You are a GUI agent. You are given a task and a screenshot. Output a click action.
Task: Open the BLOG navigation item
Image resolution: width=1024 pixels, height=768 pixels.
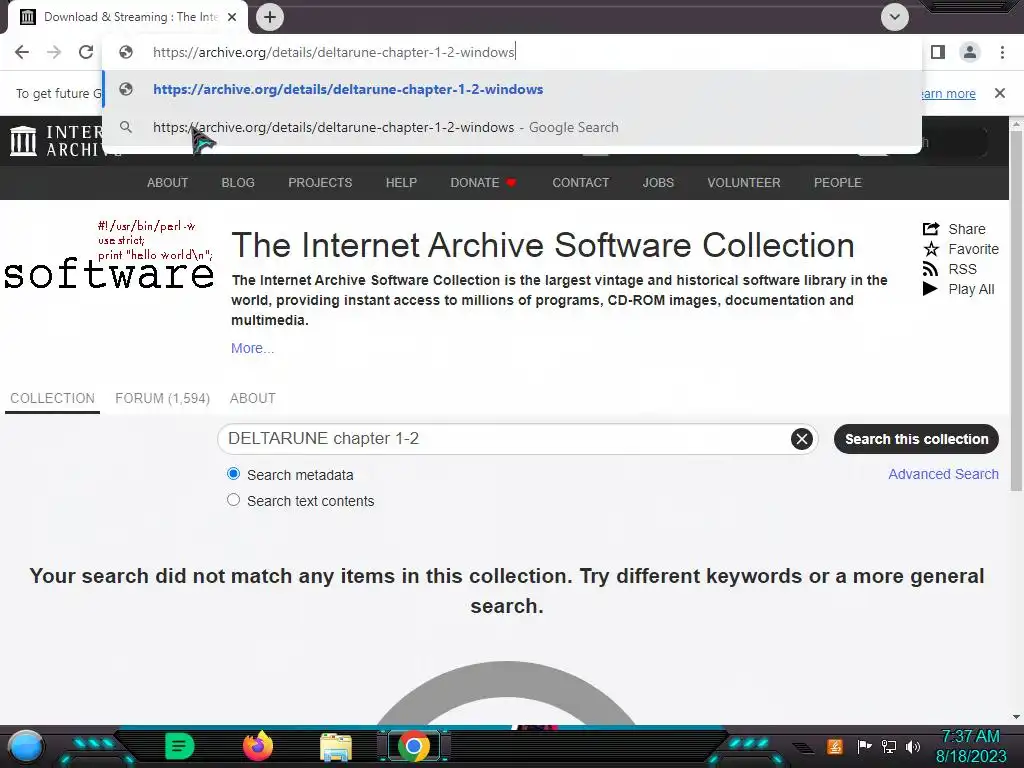238,183
